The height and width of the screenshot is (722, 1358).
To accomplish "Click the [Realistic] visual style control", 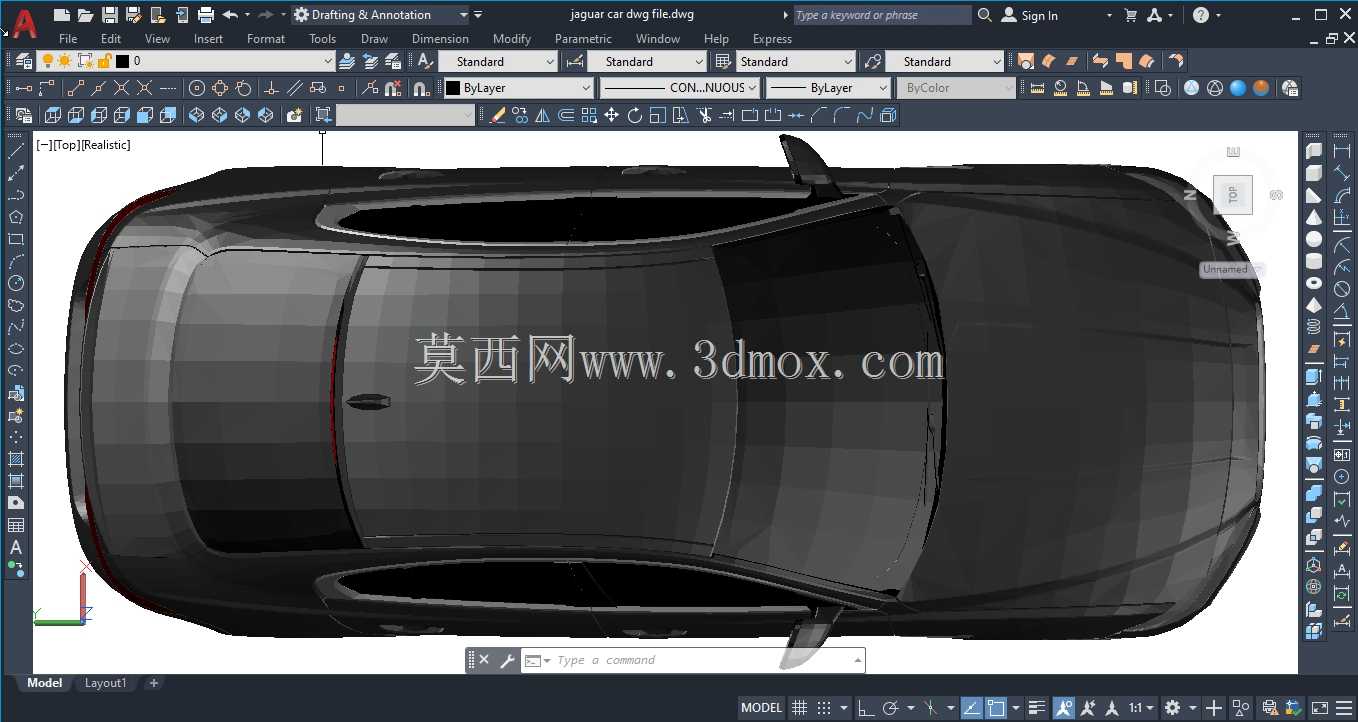I will (106, 145).
